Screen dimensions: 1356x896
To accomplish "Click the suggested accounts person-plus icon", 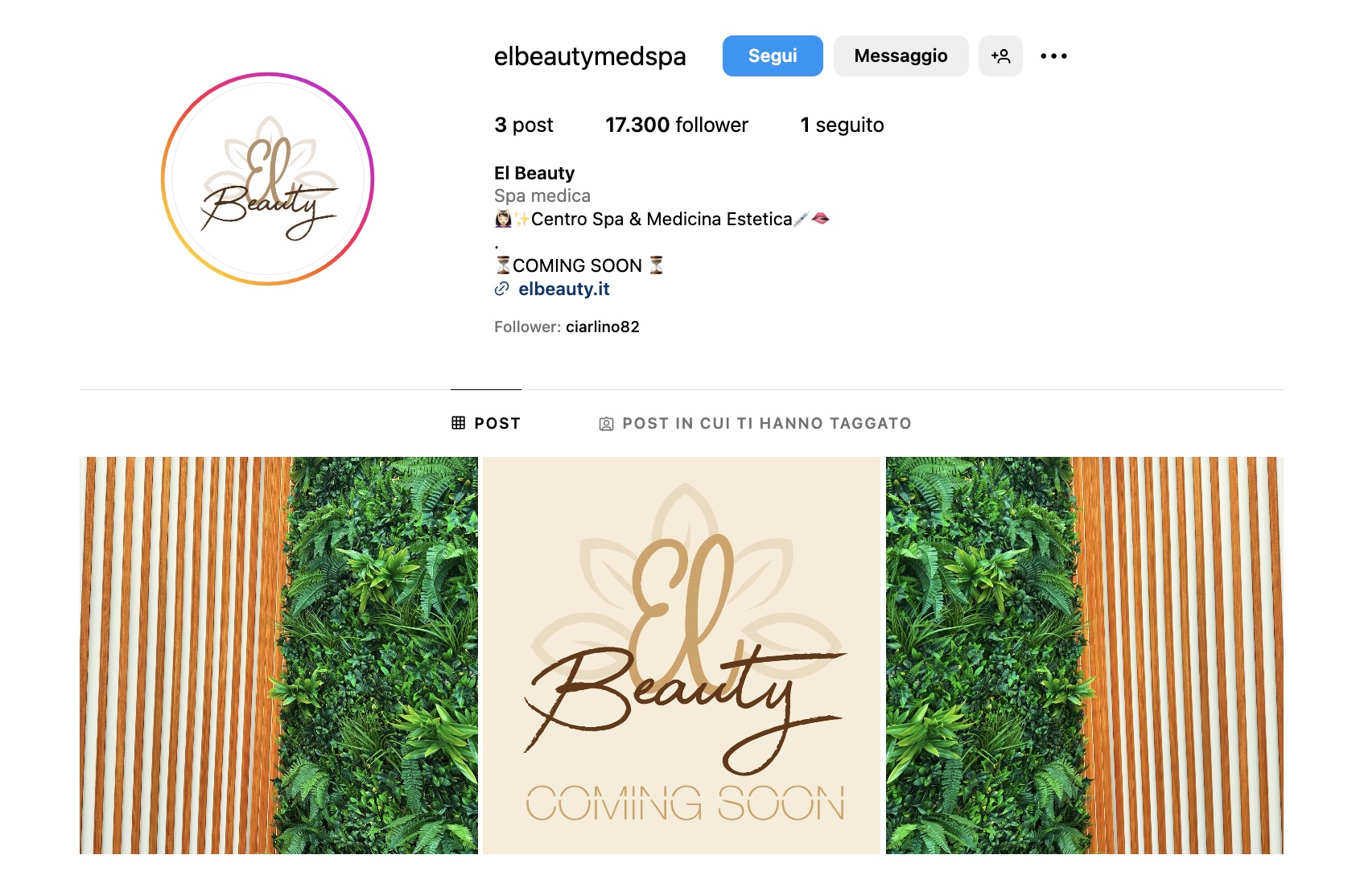I will click(1000, 55).
